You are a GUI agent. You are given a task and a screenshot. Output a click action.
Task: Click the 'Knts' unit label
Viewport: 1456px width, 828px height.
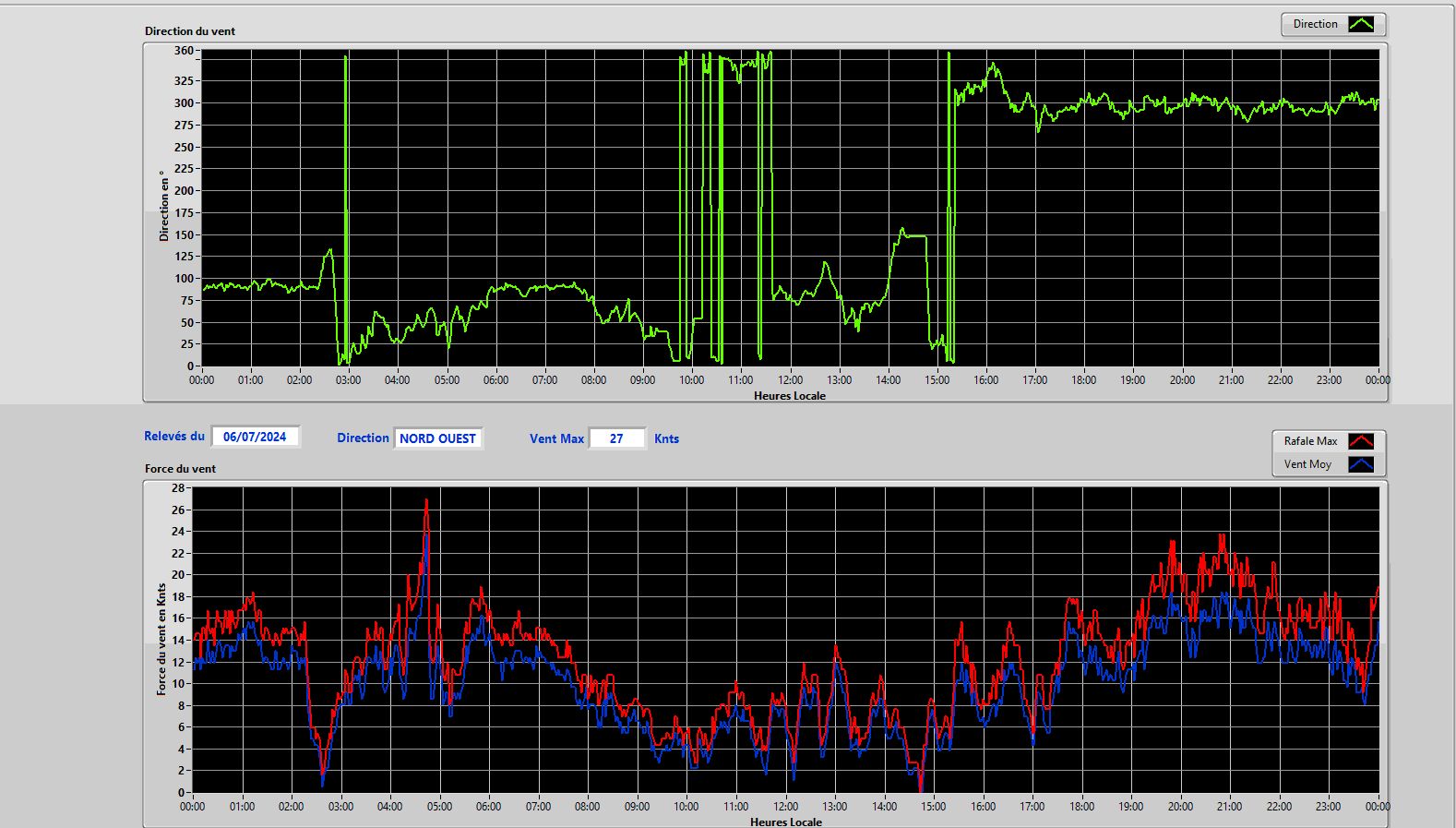coord(666,439)
